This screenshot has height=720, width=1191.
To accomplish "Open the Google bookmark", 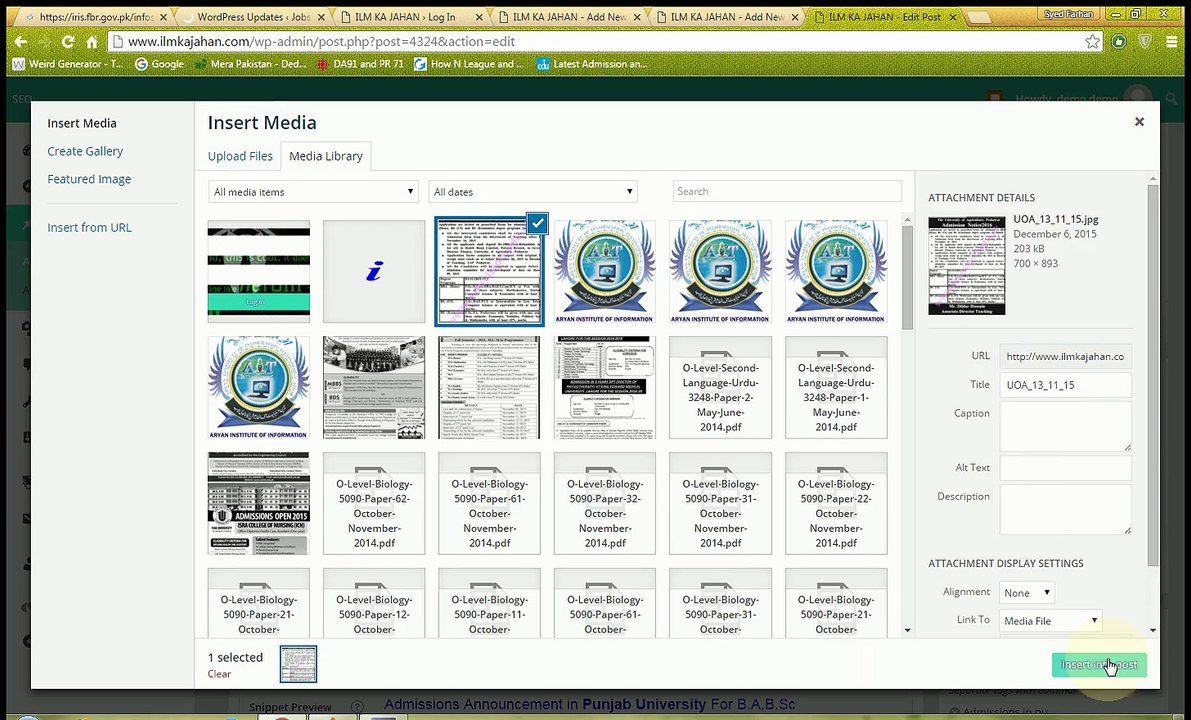I will click(x=160, y=64).
